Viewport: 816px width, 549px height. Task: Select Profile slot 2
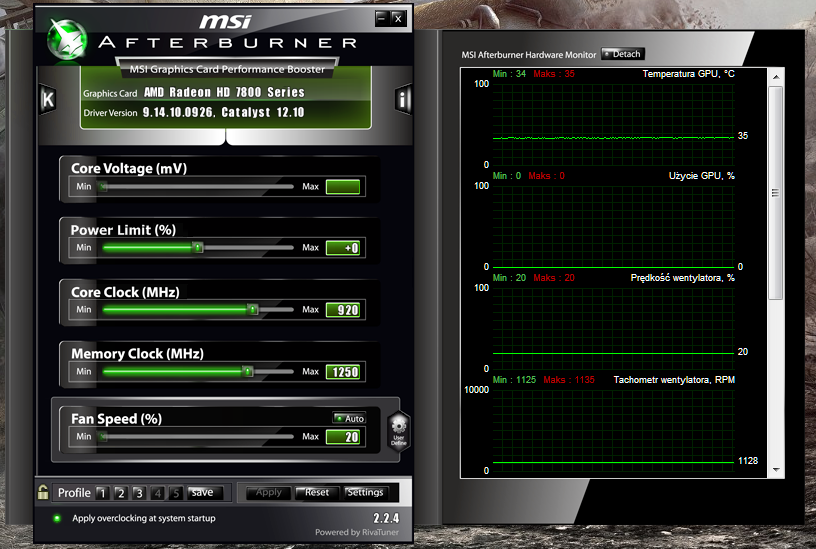[120, 493]
